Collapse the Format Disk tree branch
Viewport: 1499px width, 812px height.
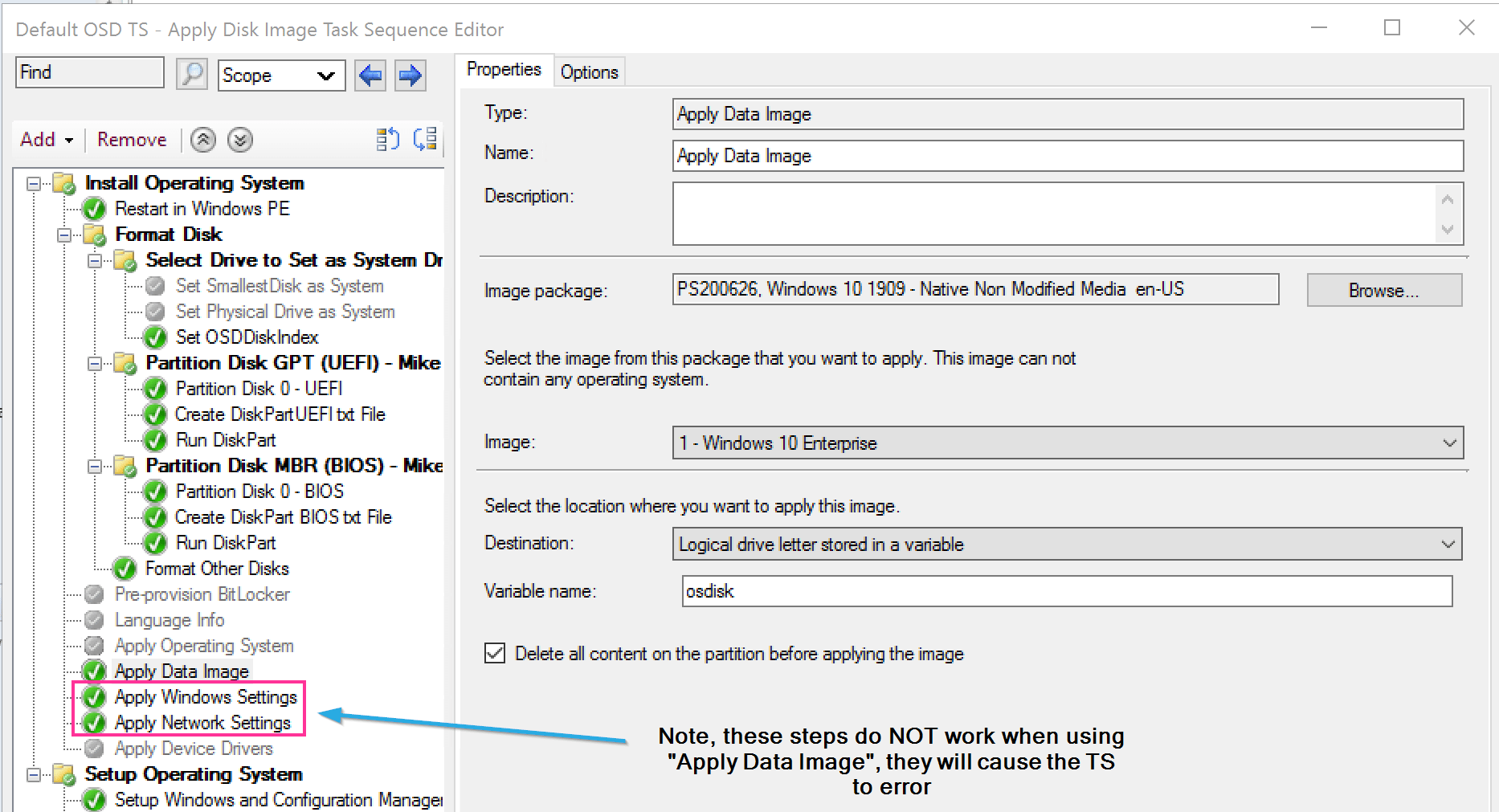(63, 235)
